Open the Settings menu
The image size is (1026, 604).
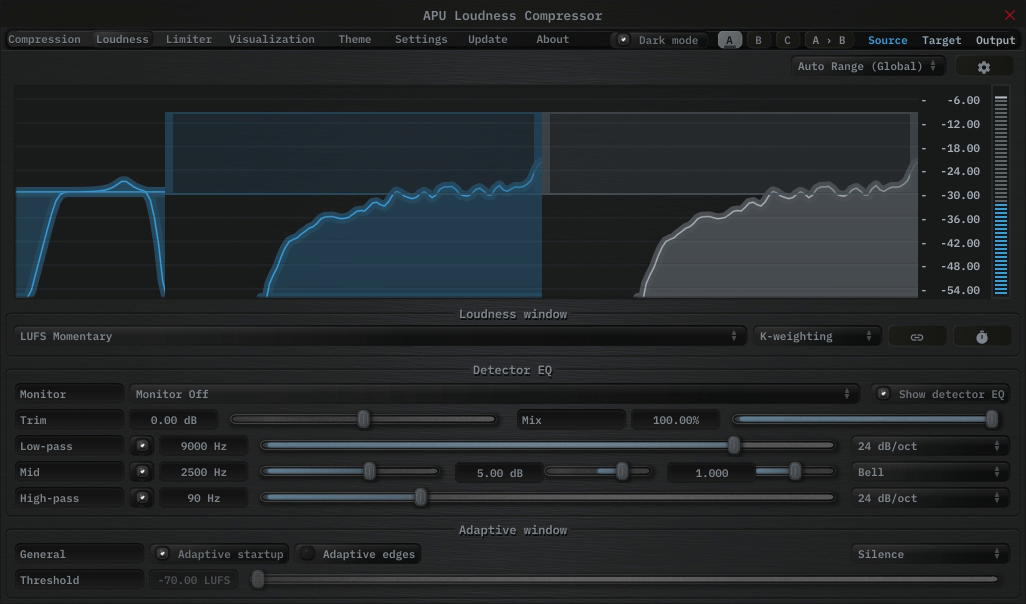click(x=420, y=39)
